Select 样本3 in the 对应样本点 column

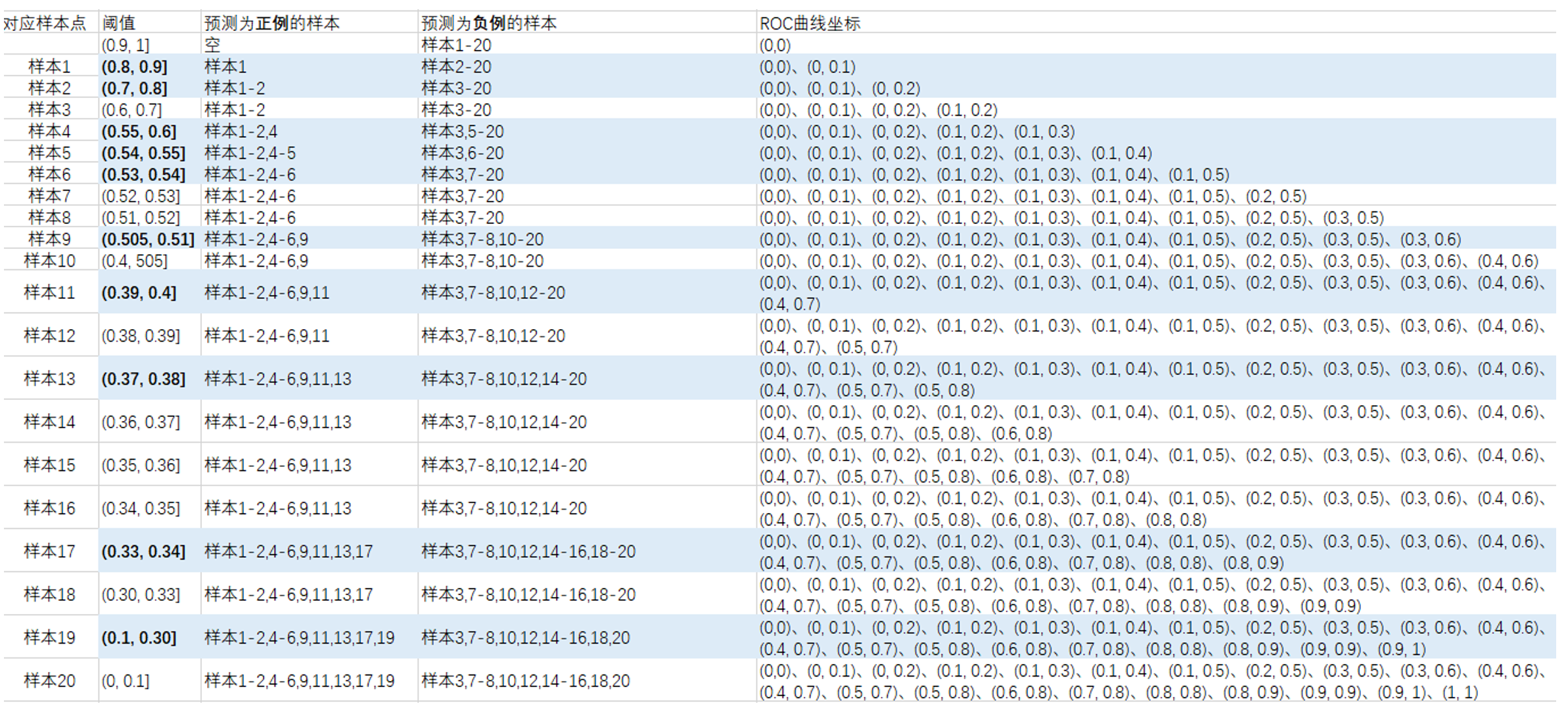(49, 110)
